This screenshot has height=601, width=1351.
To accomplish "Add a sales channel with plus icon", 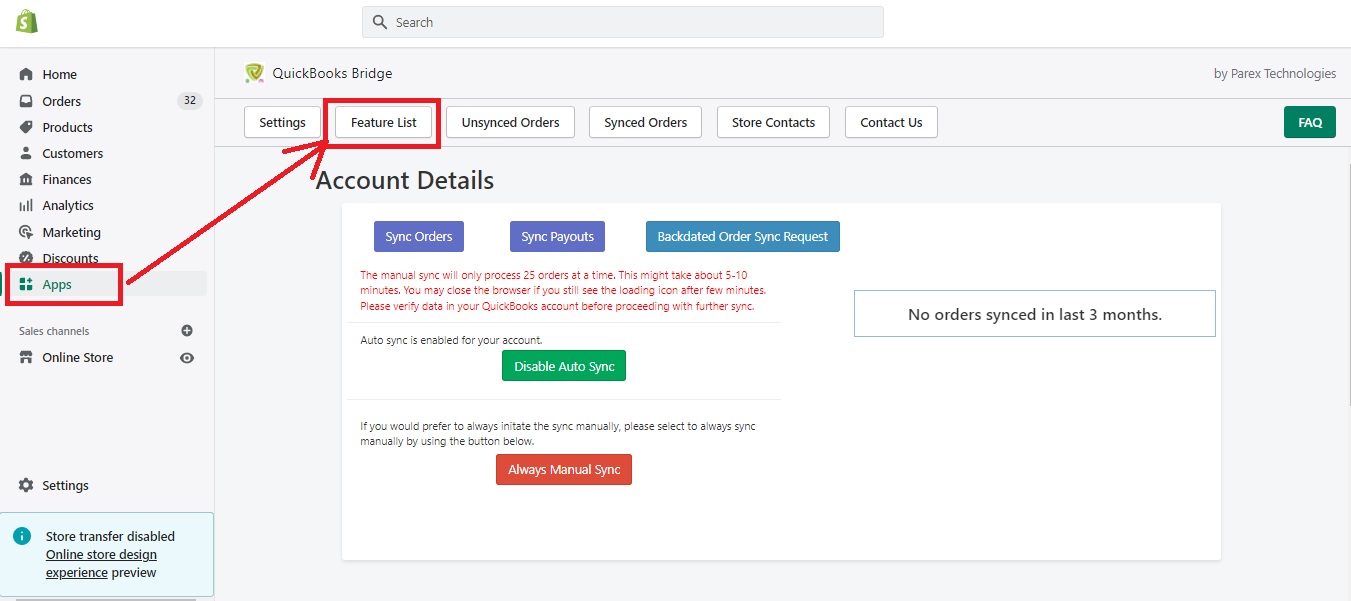I will pos(187,331).
